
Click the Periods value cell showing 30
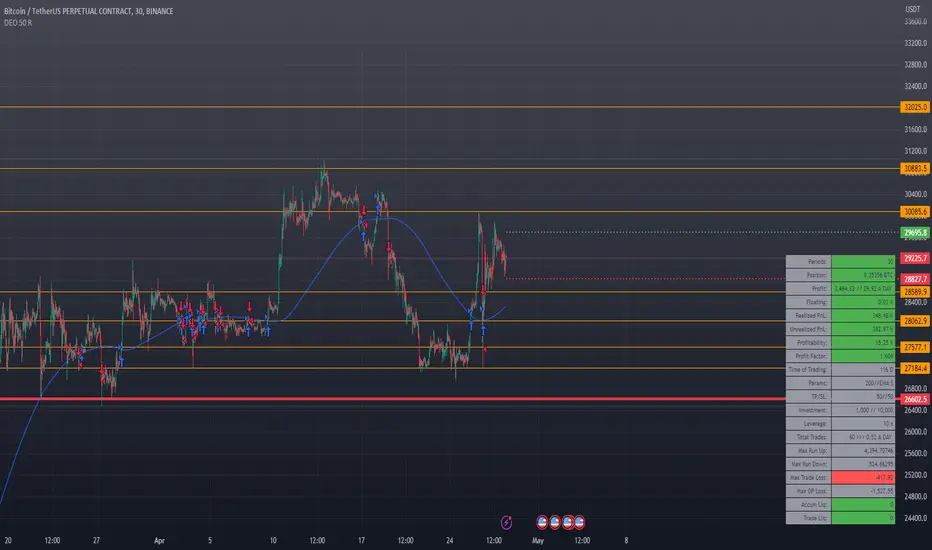863,262
